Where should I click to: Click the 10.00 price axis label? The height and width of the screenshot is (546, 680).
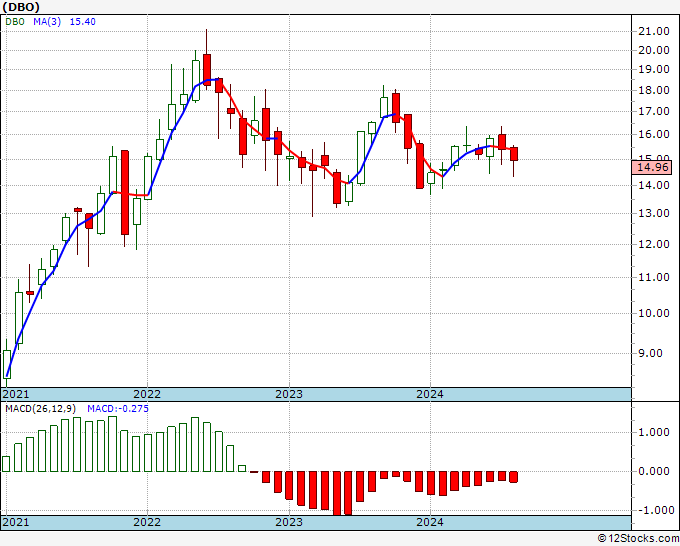(x=654, y=313)
